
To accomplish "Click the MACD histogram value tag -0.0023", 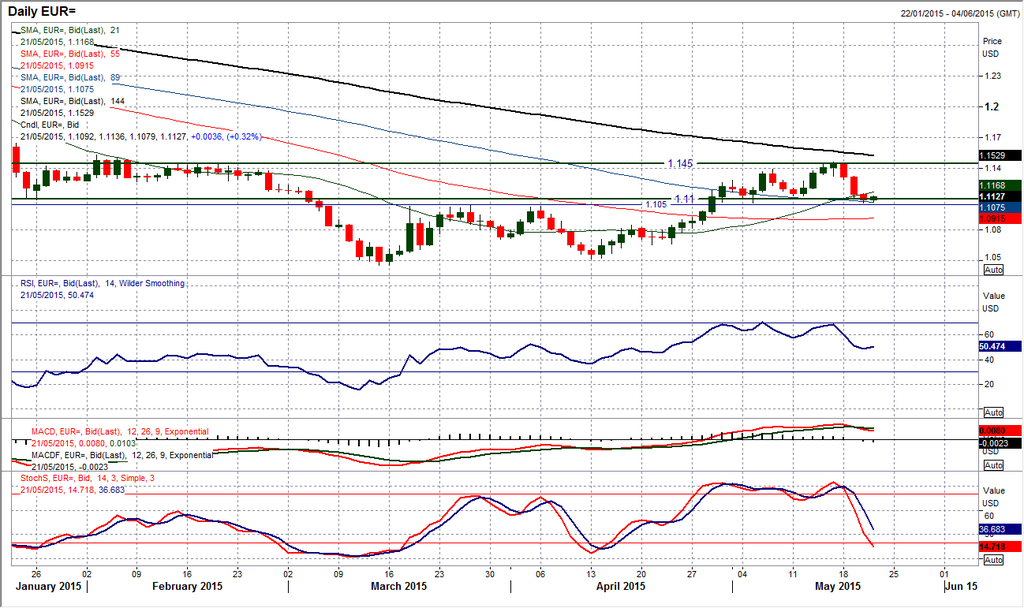I will click(1000, 443).
